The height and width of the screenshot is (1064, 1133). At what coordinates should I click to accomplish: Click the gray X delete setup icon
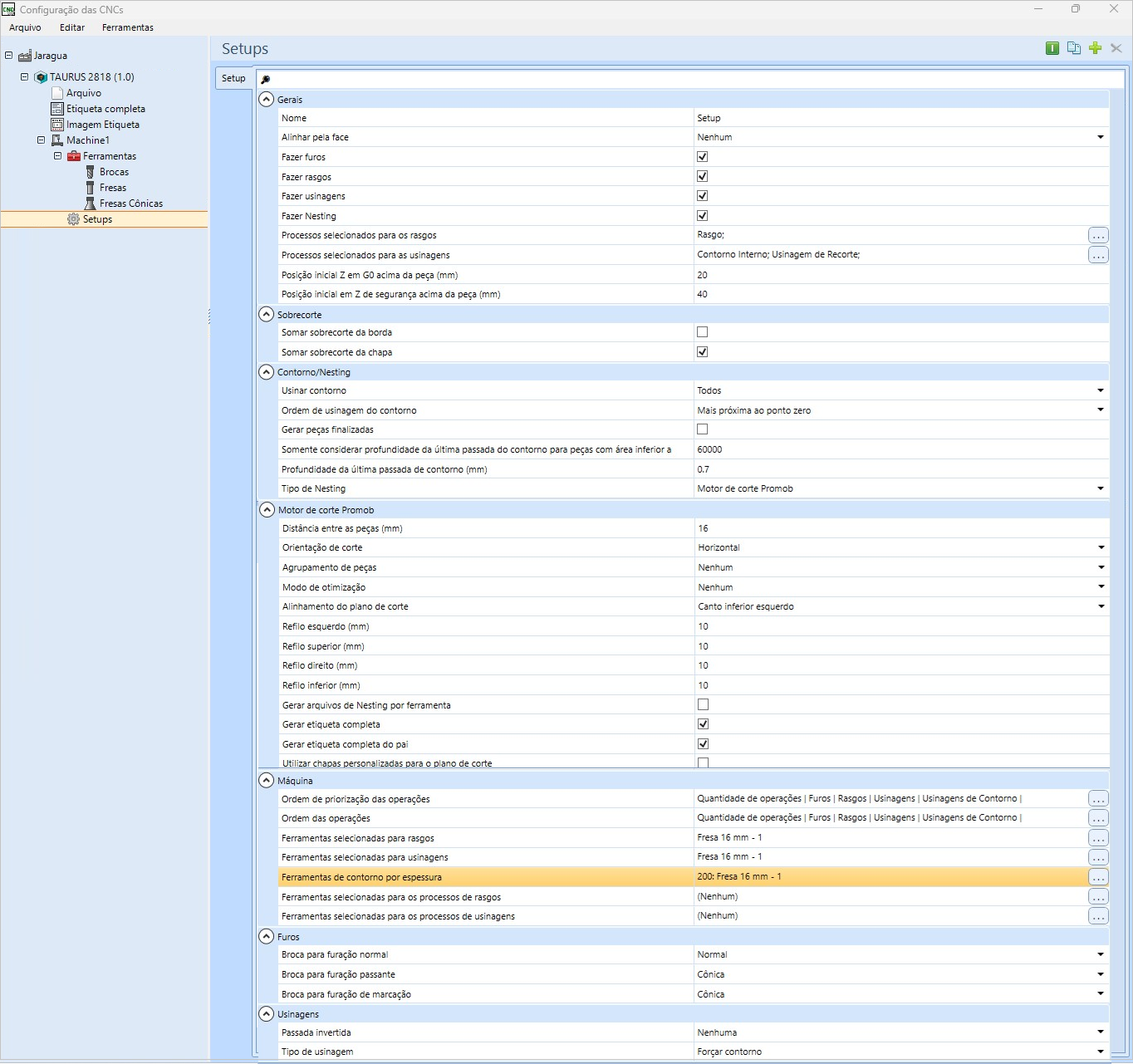coord(1116,48)
